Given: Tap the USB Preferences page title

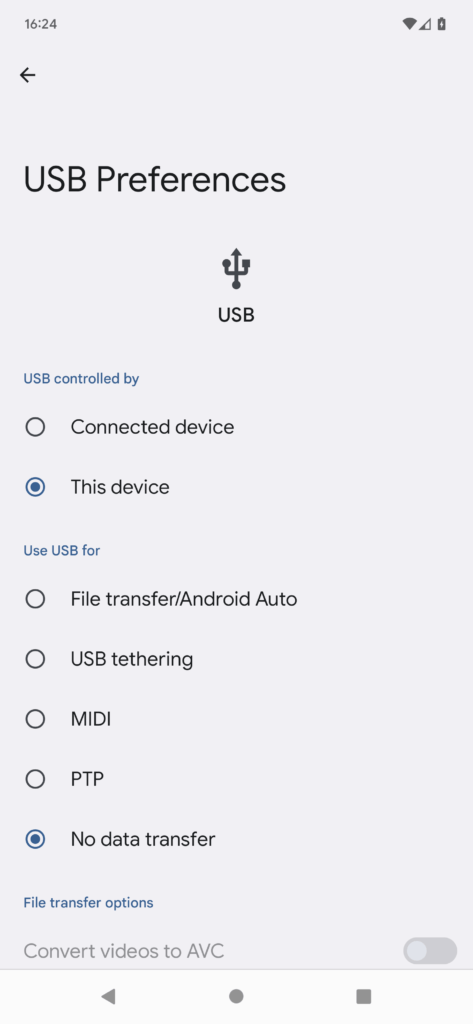Looking at the screenshot, I should coord(155,180).
